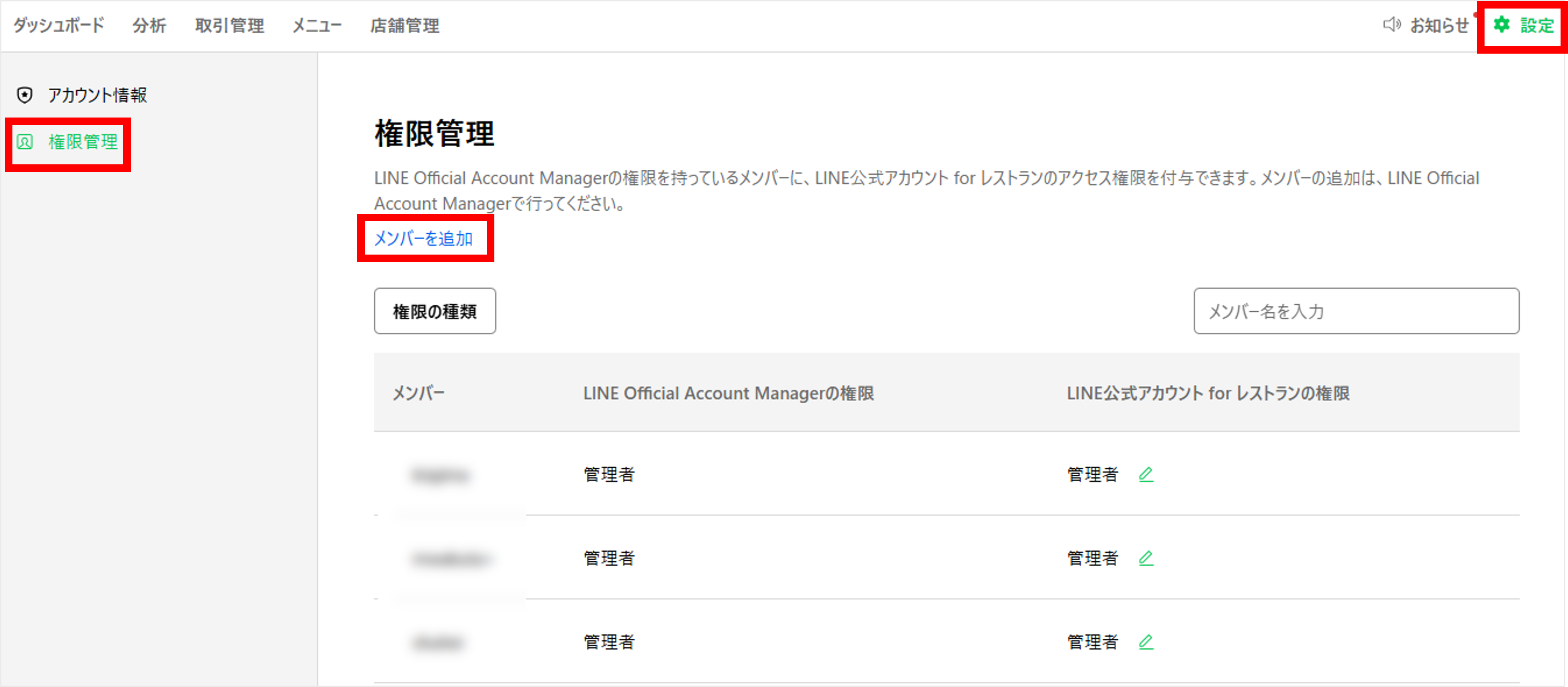Click first row's Account Manager 管理者 cell

click(609, 474)
